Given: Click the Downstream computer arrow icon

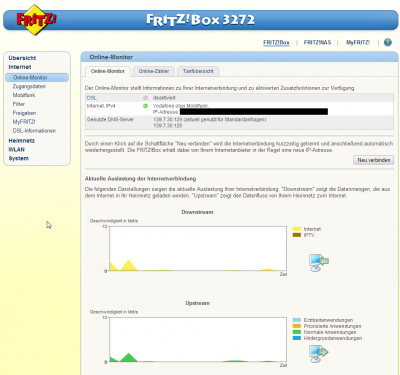Looking at the screenshot, I should 318,263.
